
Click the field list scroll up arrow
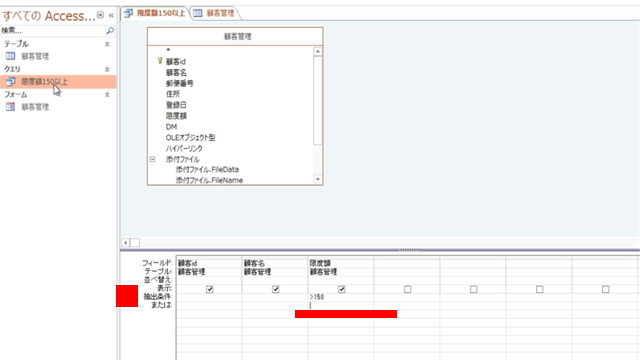(x=318, y=51)
